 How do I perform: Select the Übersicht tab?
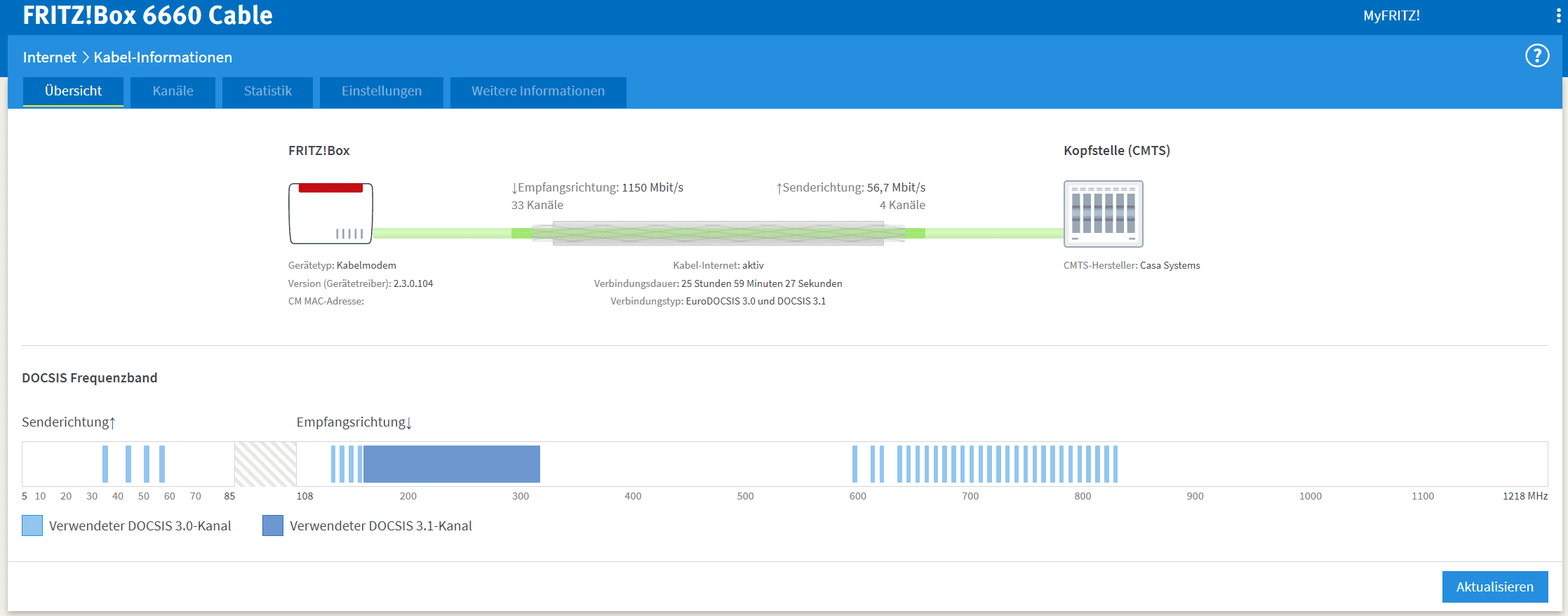point(73,91)
